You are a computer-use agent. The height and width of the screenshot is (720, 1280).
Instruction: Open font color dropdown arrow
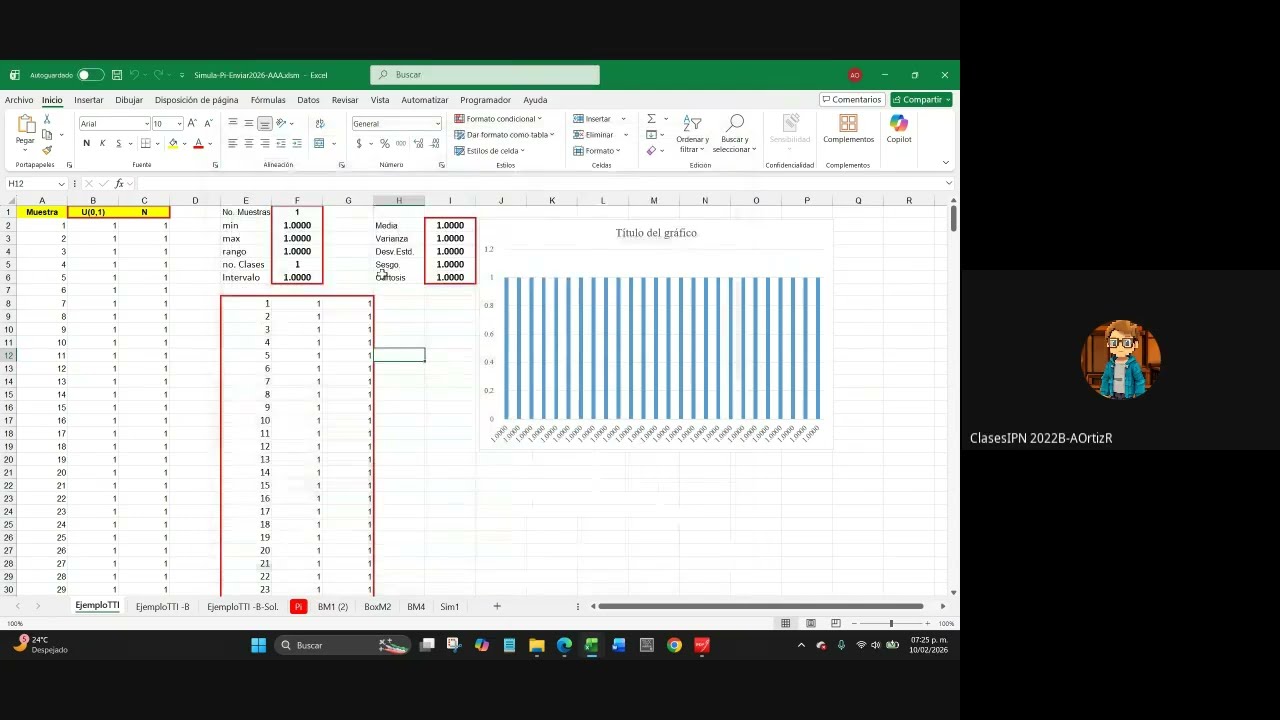click(209, 144)
